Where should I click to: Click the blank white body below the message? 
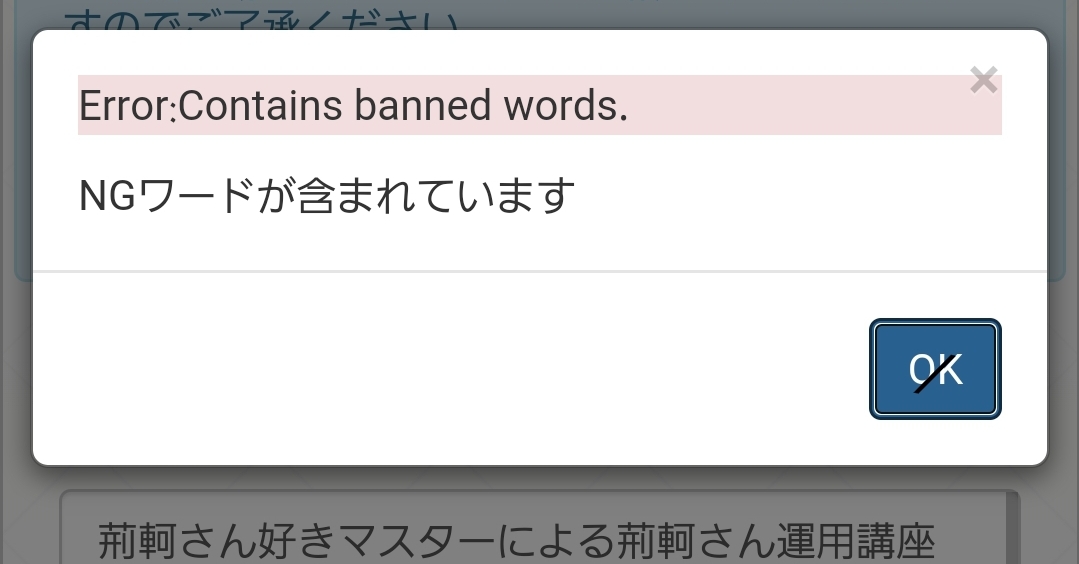(540, 244)
